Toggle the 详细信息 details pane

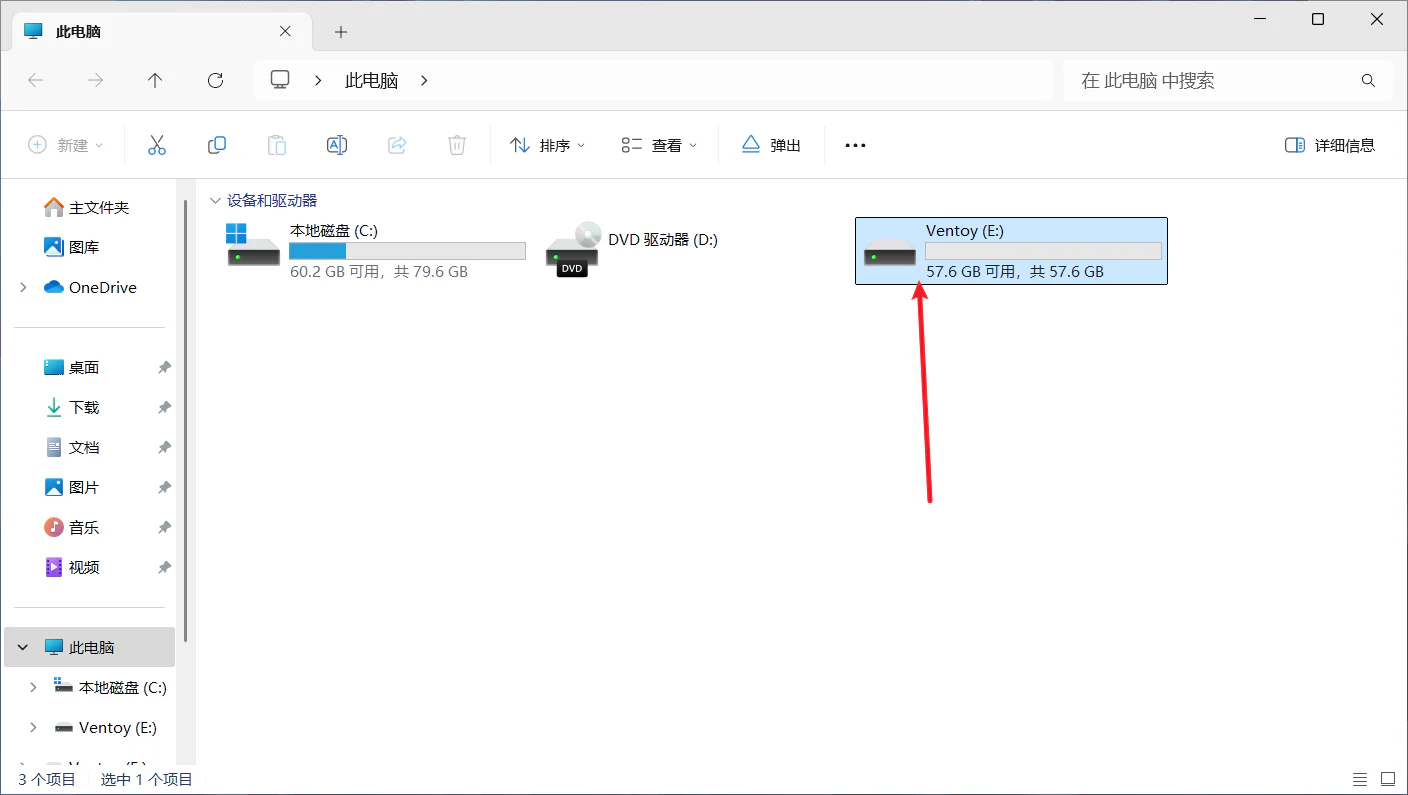tap(1330, 145)
